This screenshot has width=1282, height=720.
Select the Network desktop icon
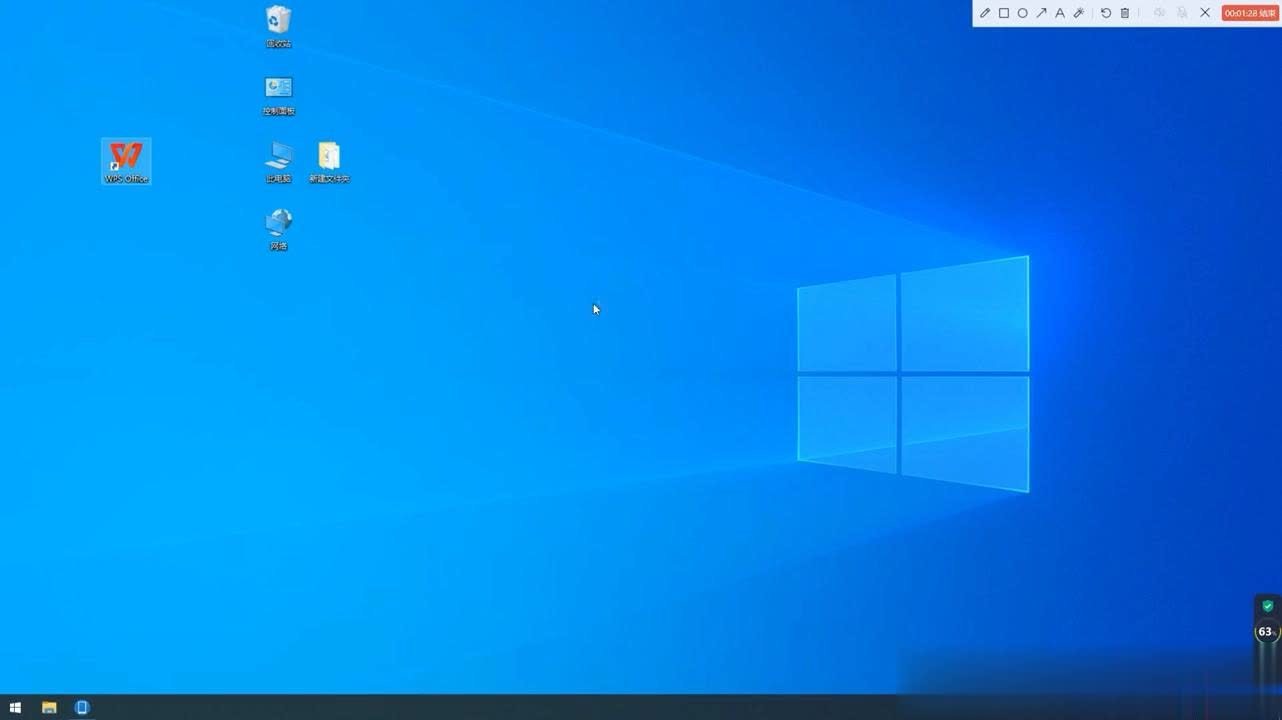278,228
